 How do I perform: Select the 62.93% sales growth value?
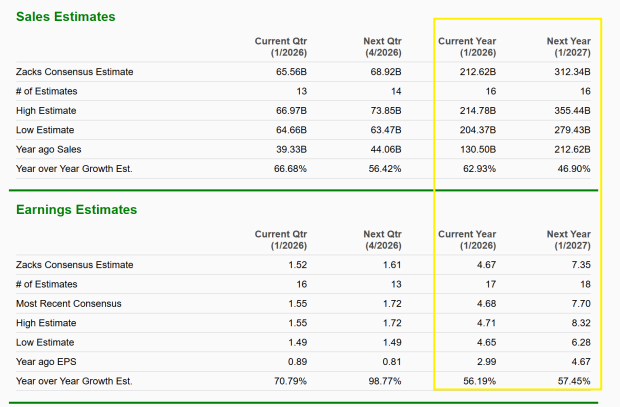pyautogui.click(x=475, y=167)
